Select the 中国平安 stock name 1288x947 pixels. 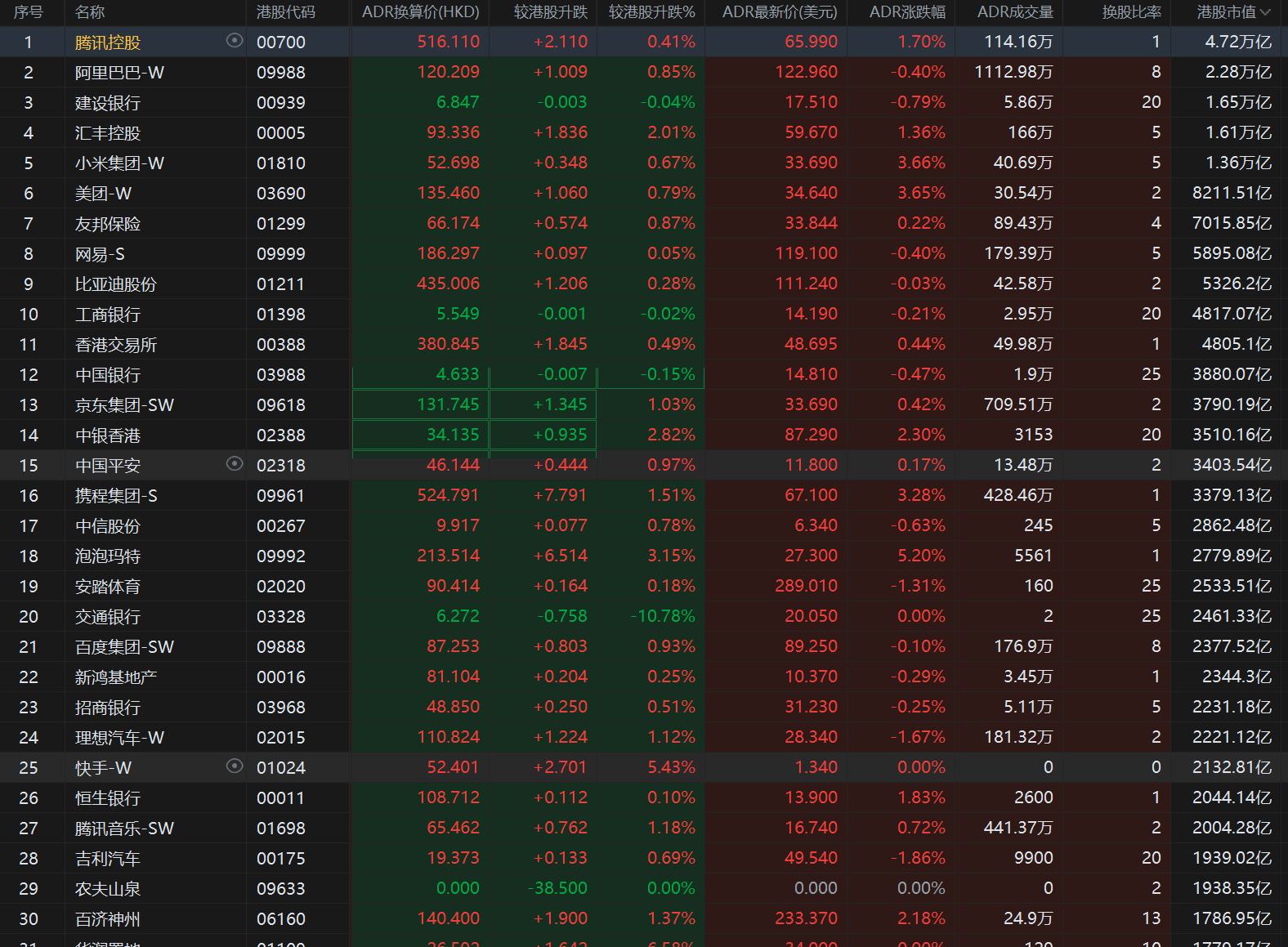[108, 466]
